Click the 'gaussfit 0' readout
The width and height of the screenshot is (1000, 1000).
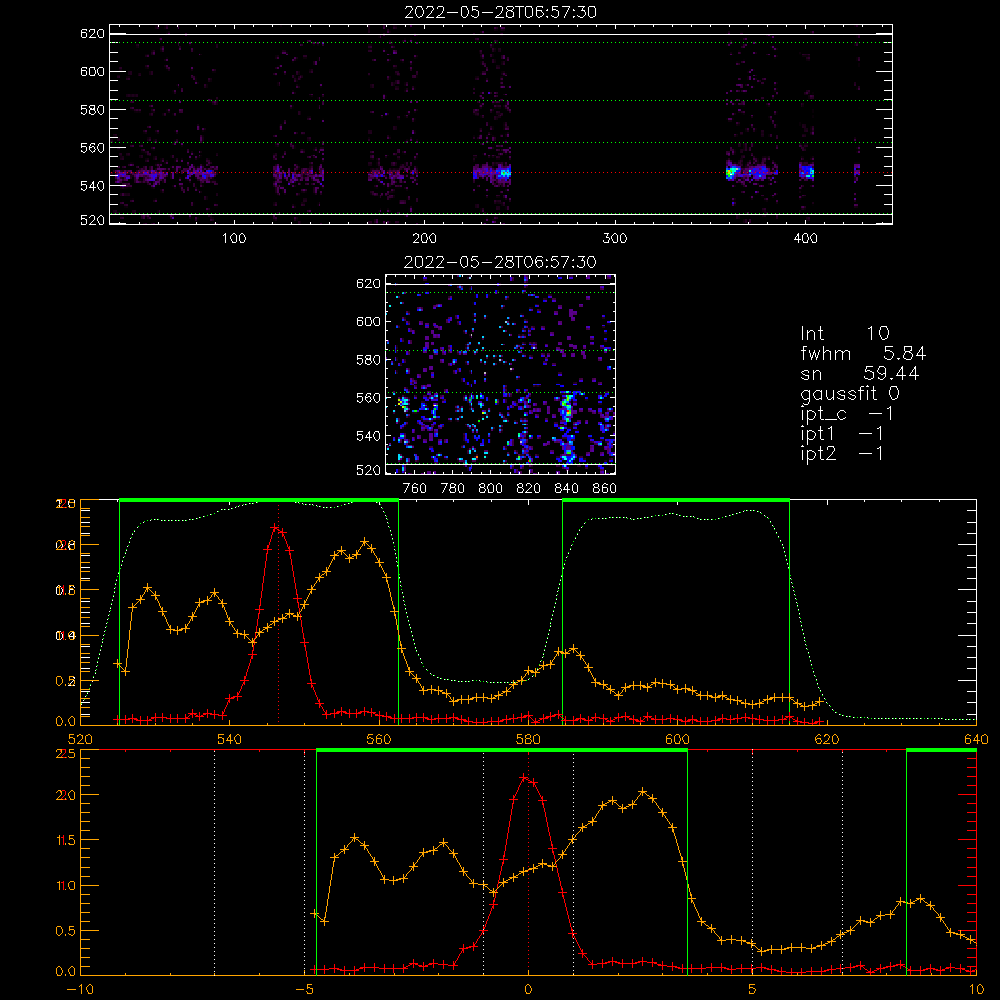point(849,394)
